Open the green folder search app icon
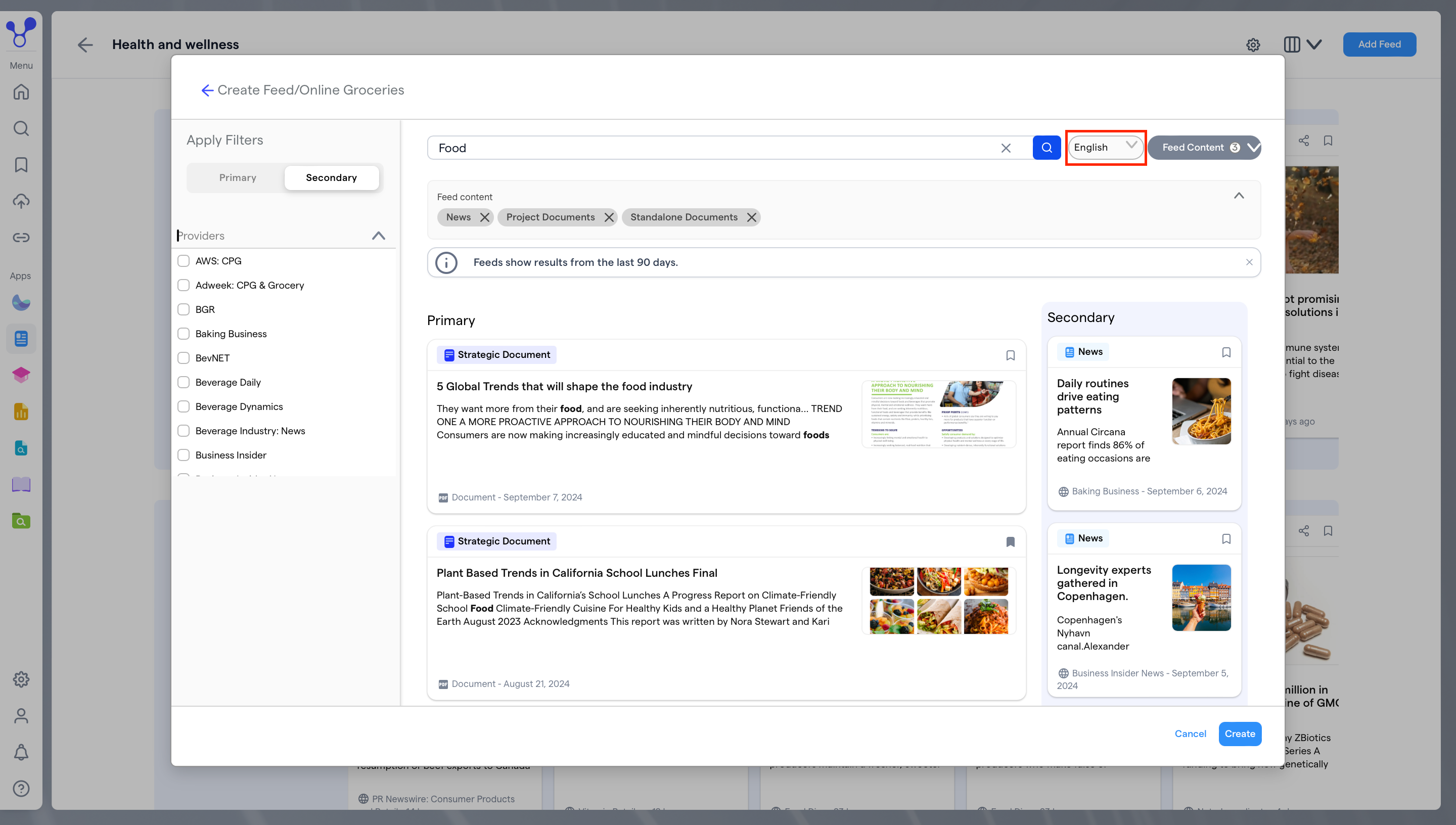 pyautogui.click(x=21, y=521)
